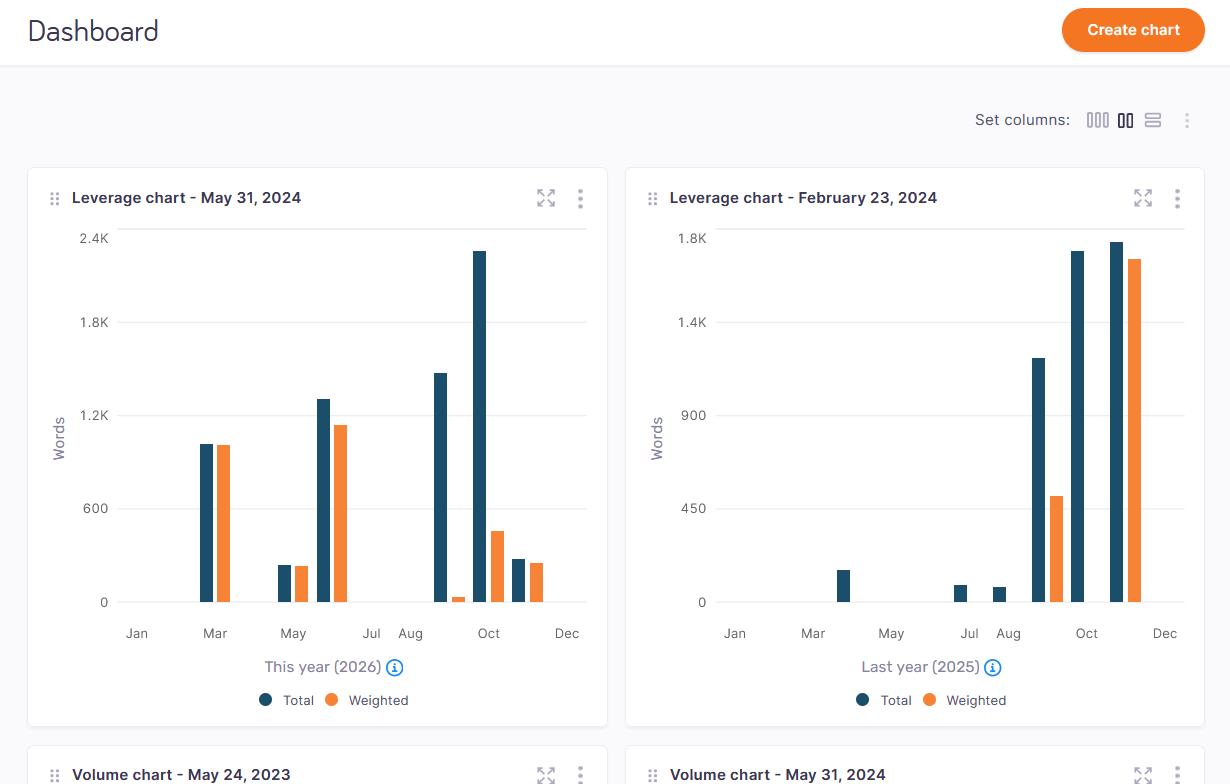
Task: Grab drag handle of Volume chart May 24, 2023
Action: coord(55,776)
